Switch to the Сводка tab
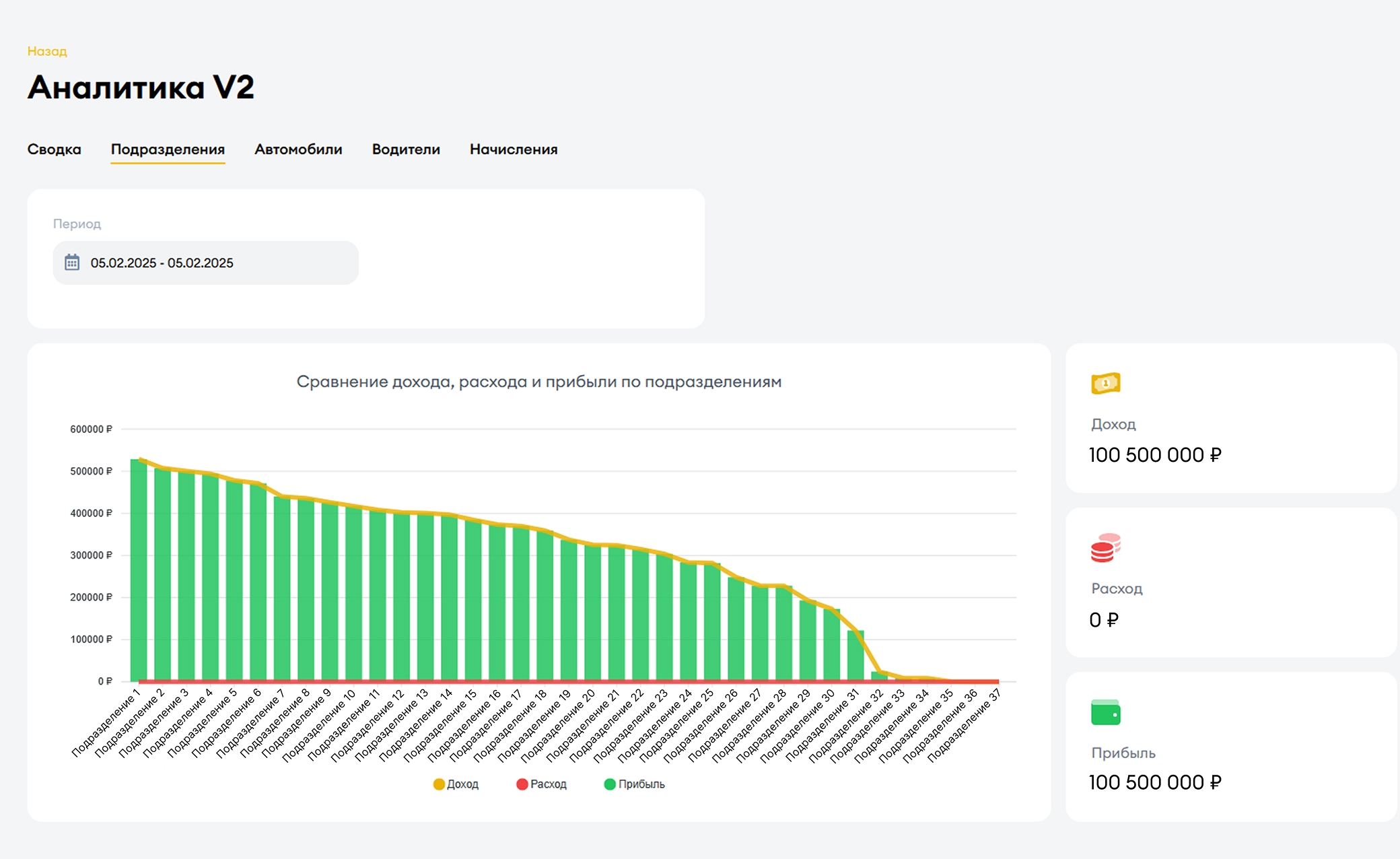This screenshot has width=1400, height=859. (x=54, y=149)
